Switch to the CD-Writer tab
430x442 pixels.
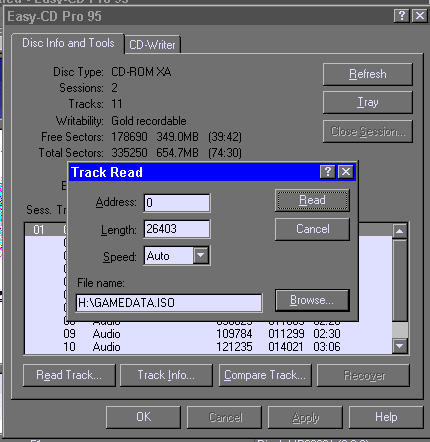tap(152, 45)
